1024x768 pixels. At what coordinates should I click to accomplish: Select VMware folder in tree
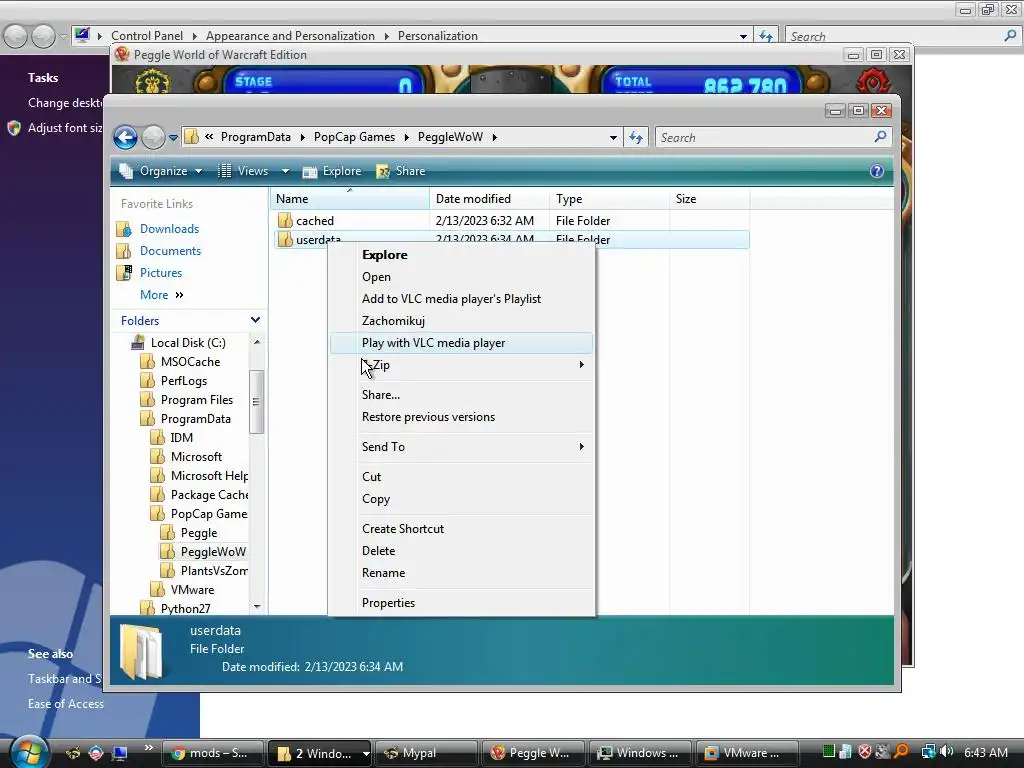coord(192,590)
